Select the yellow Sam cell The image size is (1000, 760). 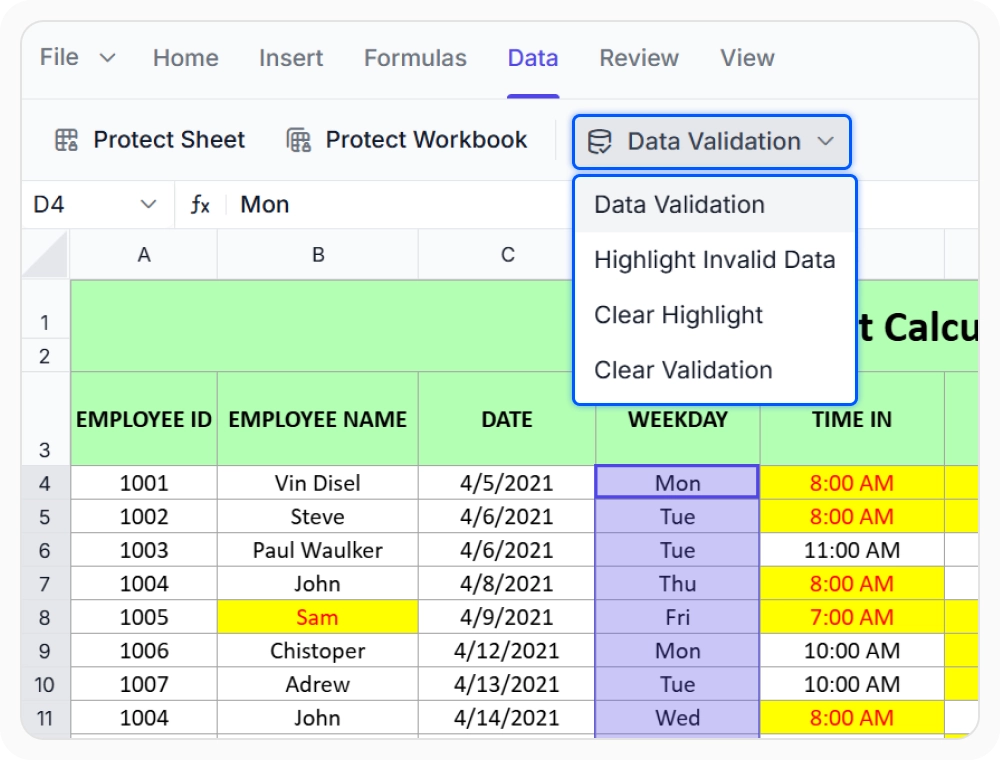pos(318,617)
